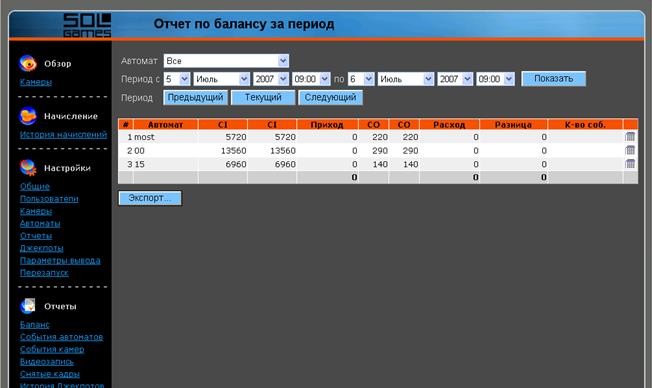Click the first 13560 CI value
The width and height of the screenshot is (652, 388).
tap(233, 151)
